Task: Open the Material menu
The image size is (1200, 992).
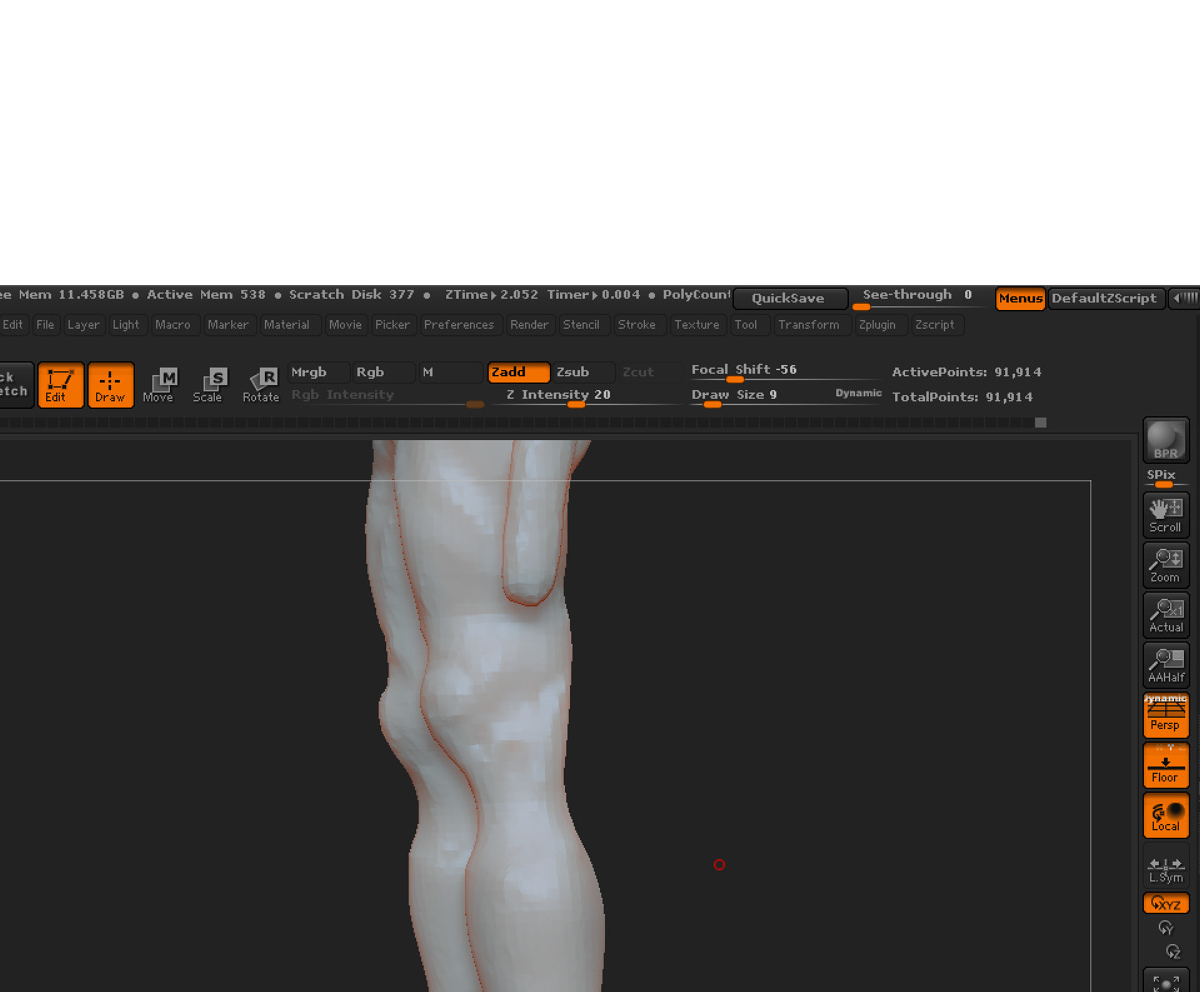Action: click(x=287, y=325)
